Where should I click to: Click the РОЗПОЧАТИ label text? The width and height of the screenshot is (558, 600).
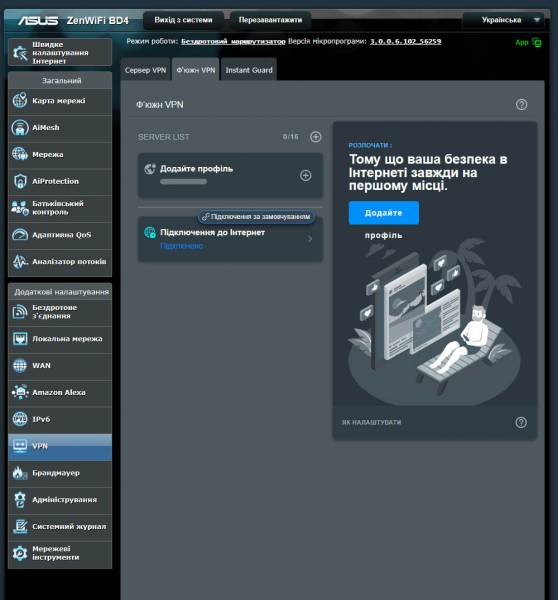pyautogui.click(x=370, y=145)
